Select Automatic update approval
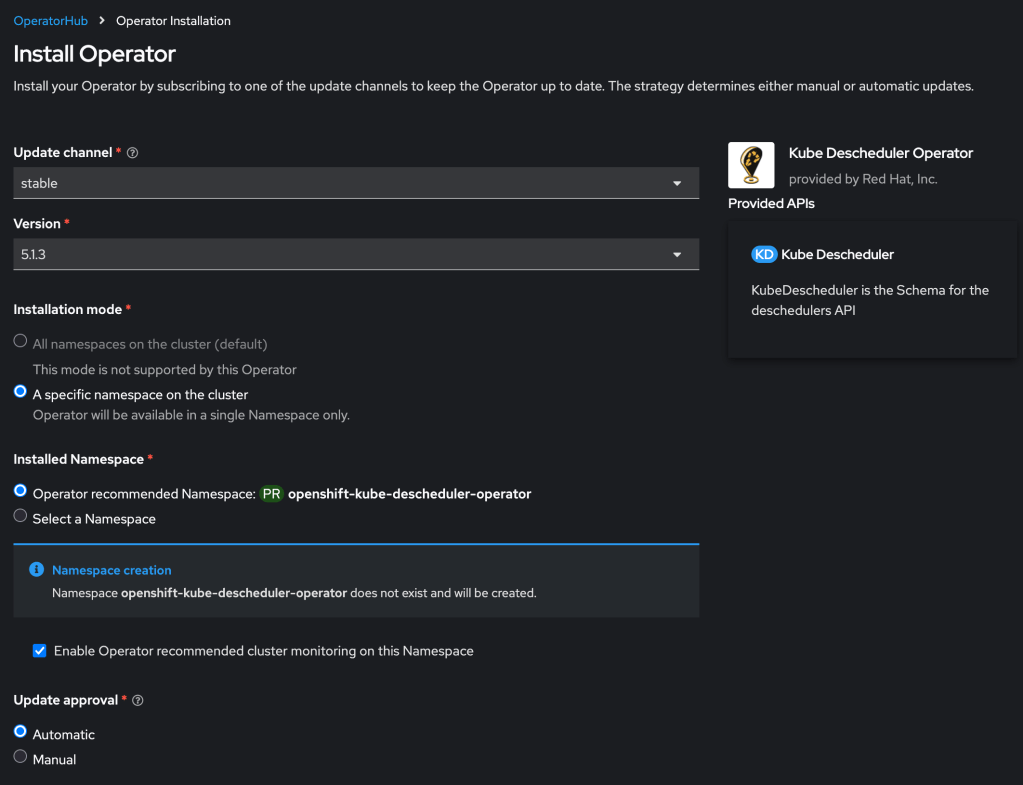Image resolution: width=1023 pixels, height=785 pixels. (20, 732)
